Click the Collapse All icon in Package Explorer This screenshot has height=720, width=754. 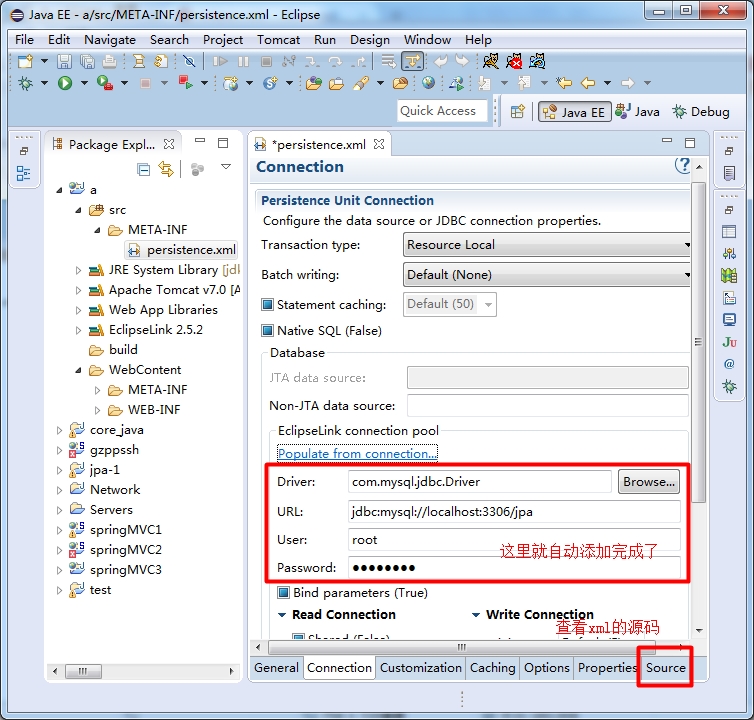(143, 169)
